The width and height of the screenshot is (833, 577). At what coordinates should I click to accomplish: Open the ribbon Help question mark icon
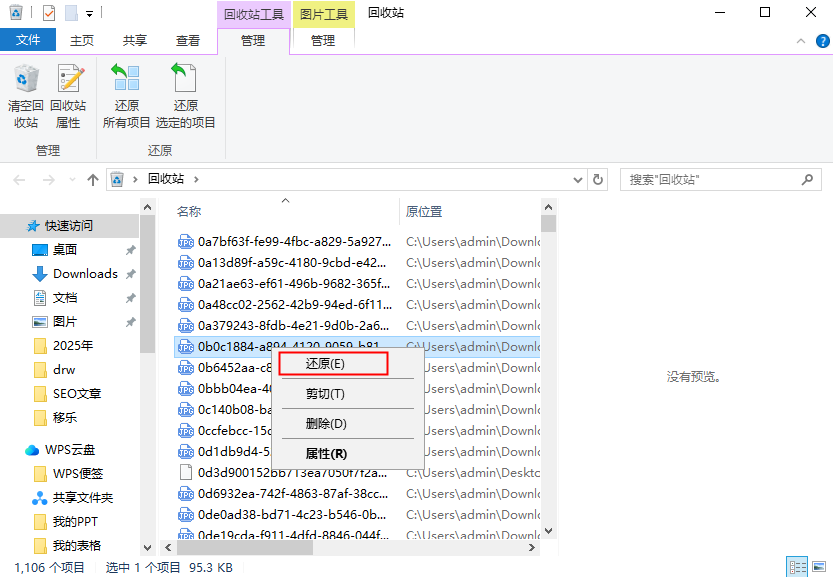(x=820, y=41)
